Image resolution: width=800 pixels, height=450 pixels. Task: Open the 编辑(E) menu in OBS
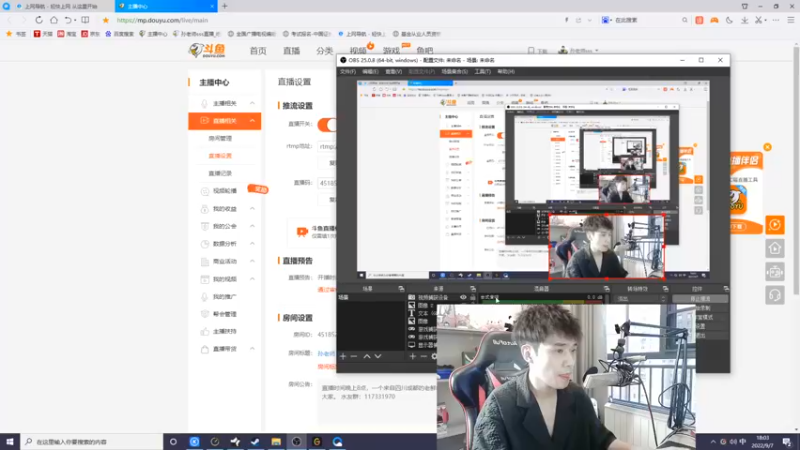(x=370, y=71)
